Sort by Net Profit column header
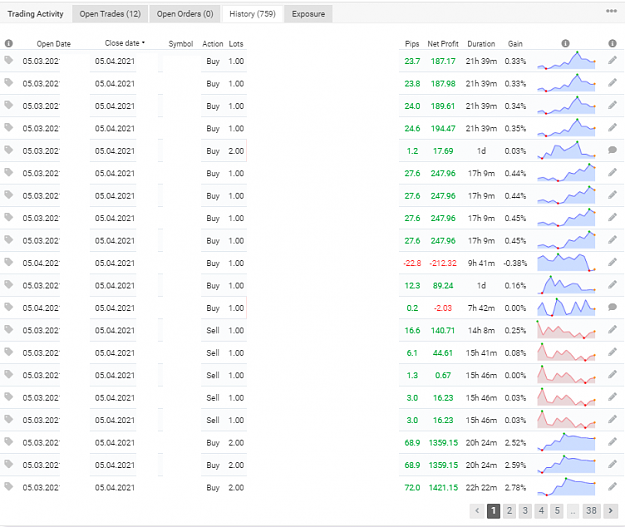This screenshot has height=527, width=625. (x=443, y=44)
